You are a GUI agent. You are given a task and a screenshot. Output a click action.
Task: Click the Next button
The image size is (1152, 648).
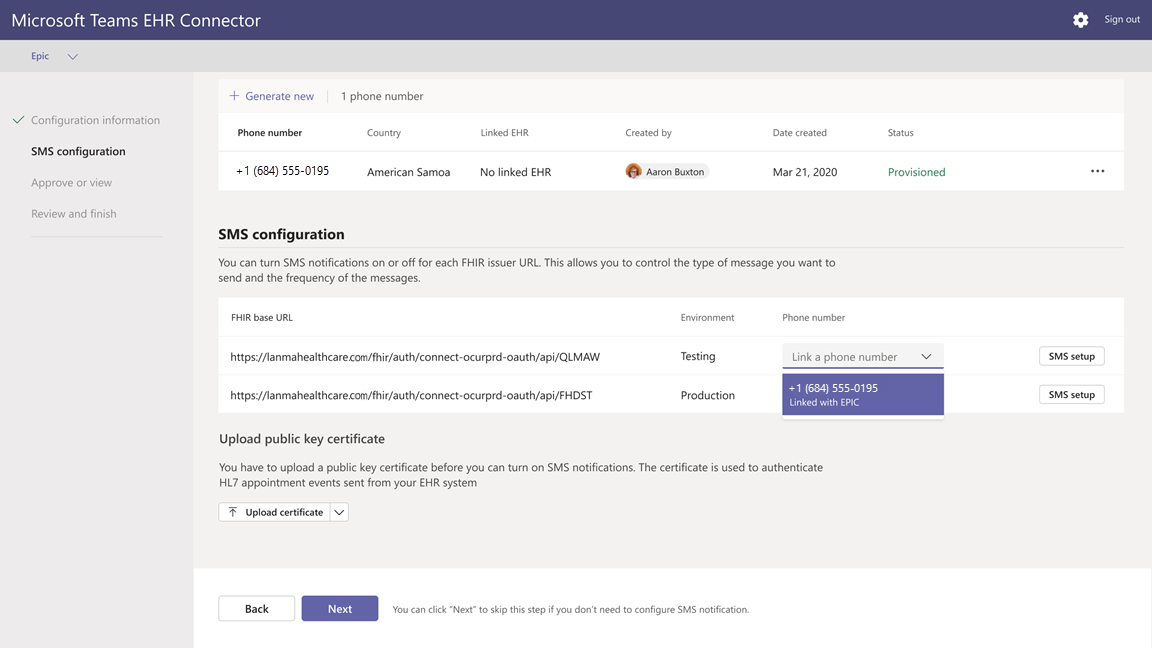[x=339, y=608]
